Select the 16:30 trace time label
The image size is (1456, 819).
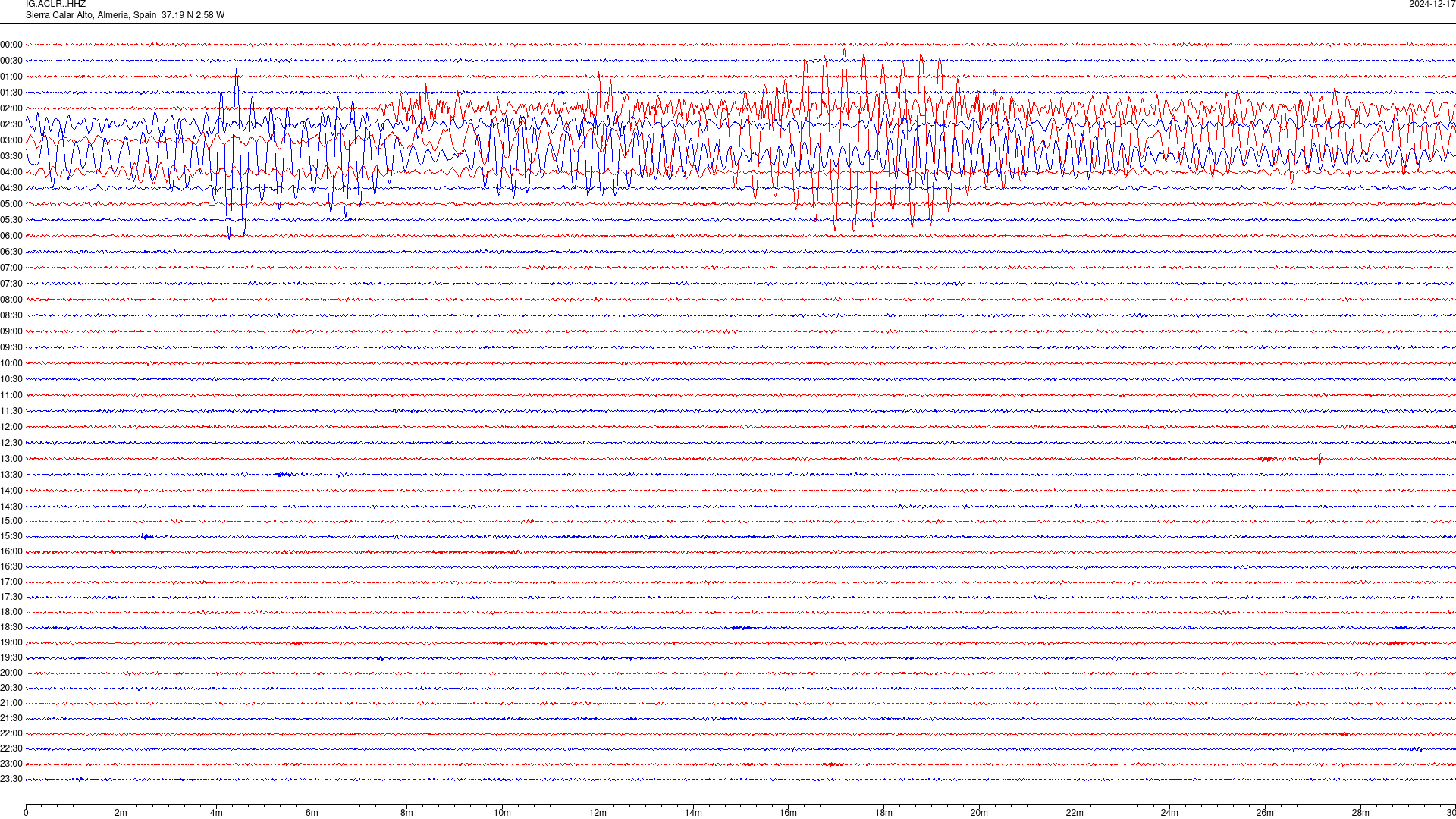pos(11,566)
